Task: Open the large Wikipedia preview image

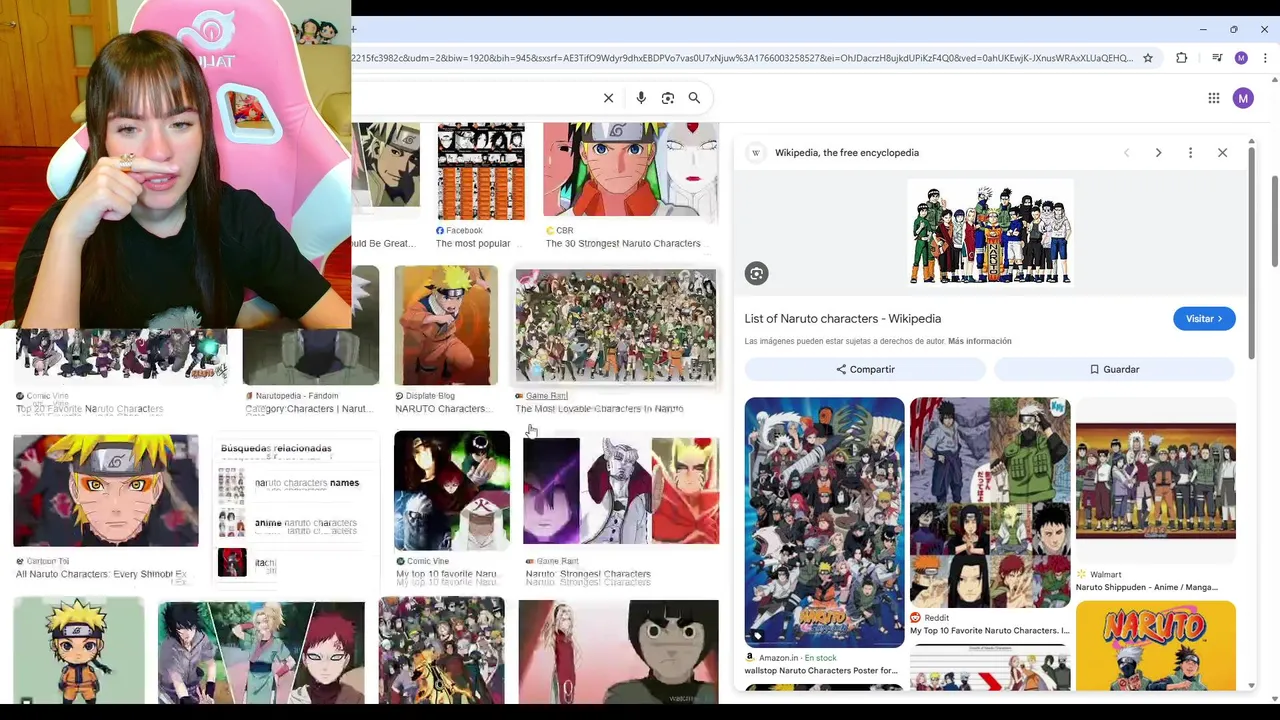Action: point(990,233)
